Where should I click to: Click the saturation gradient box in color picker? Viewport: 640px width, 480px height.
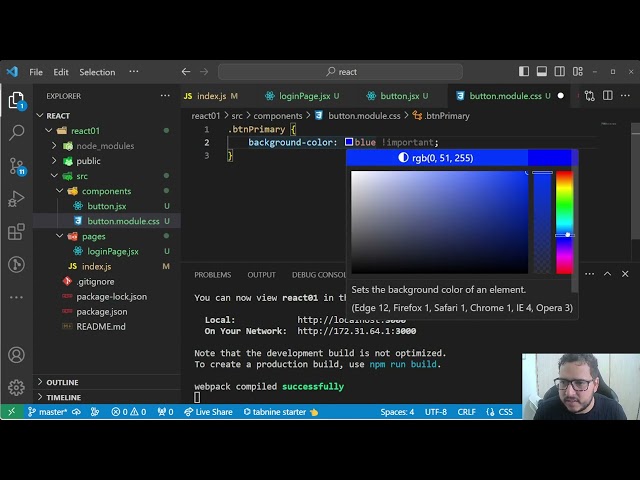pyautogui.click(x=440, y=222)
